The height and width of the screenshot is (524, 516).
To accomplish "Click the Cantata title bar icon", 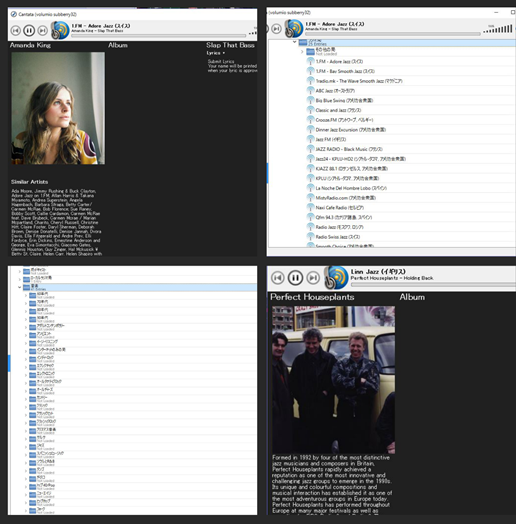I will (x=14, y=14).
